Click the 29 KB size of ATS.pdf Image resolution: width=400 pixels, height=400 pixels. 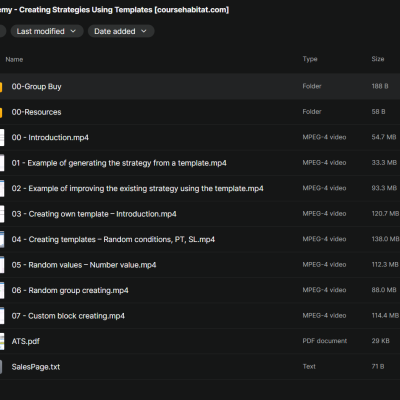(381, 341)
